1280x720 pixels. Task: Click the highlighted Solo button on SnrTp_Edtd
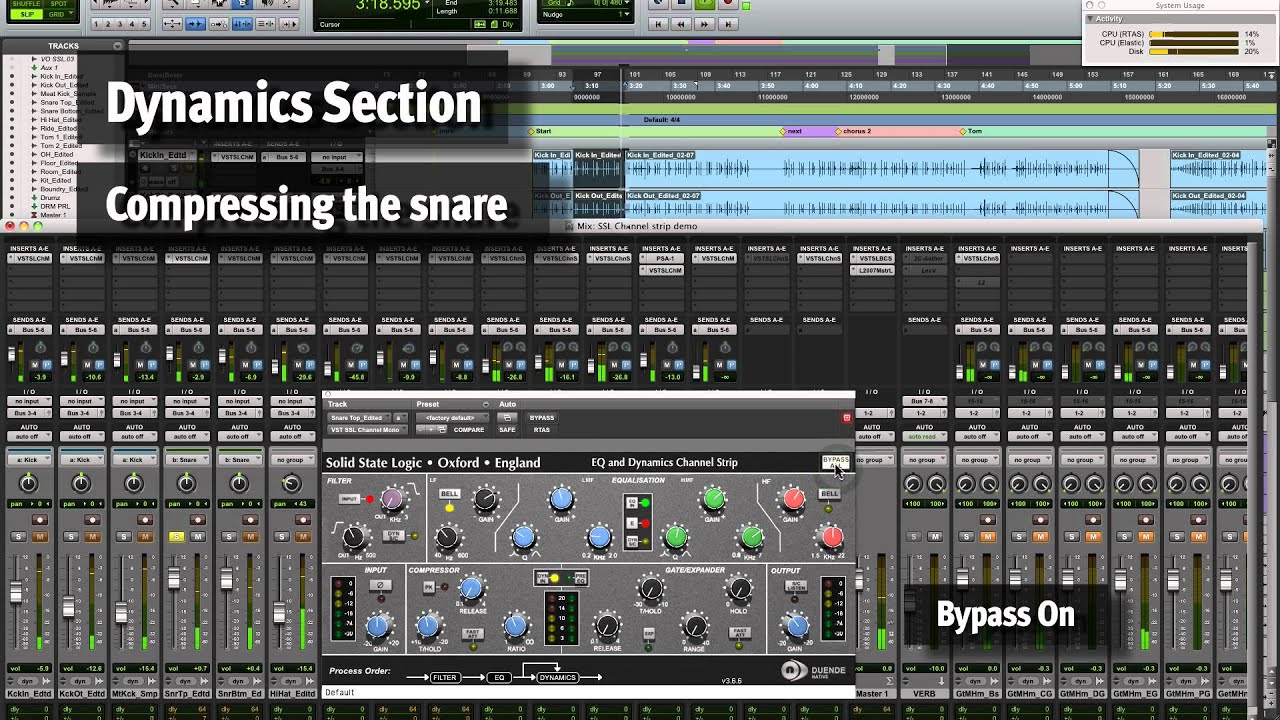176,537
